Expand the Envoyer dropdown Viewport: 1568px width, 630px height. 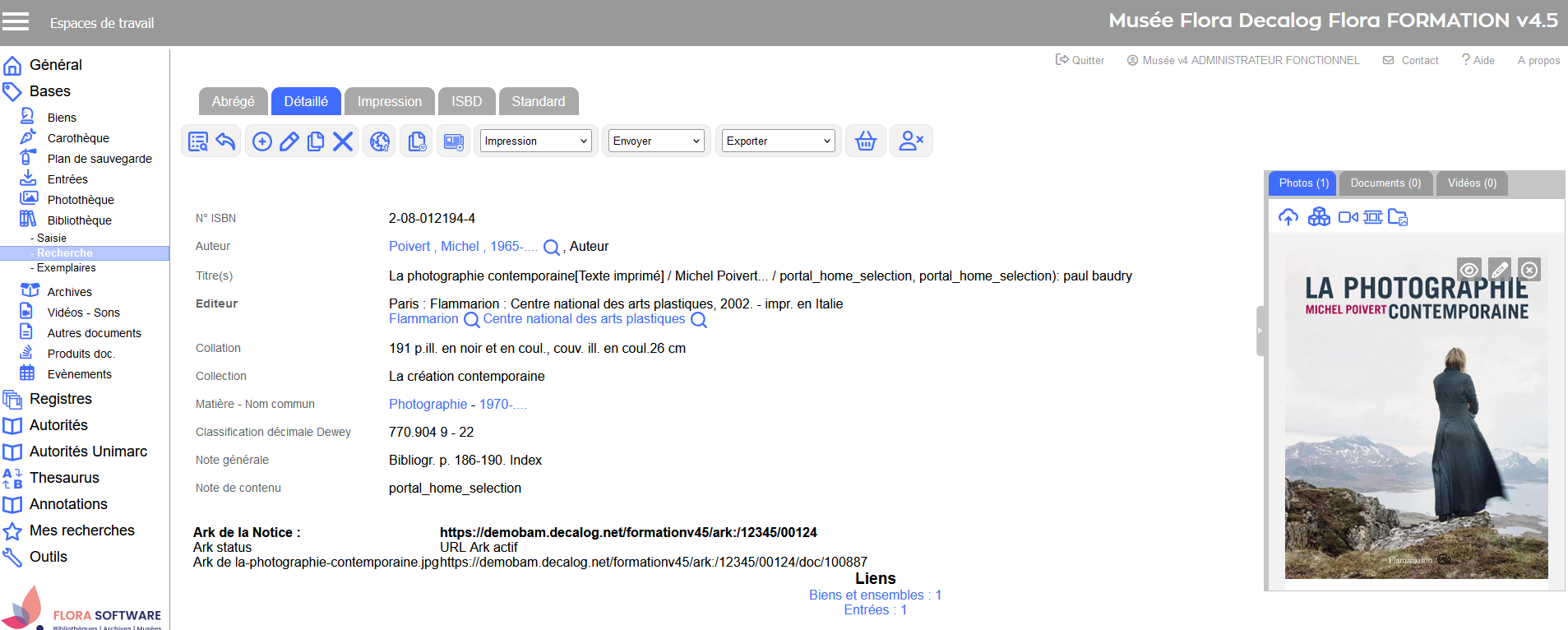(x=656, y=141)
